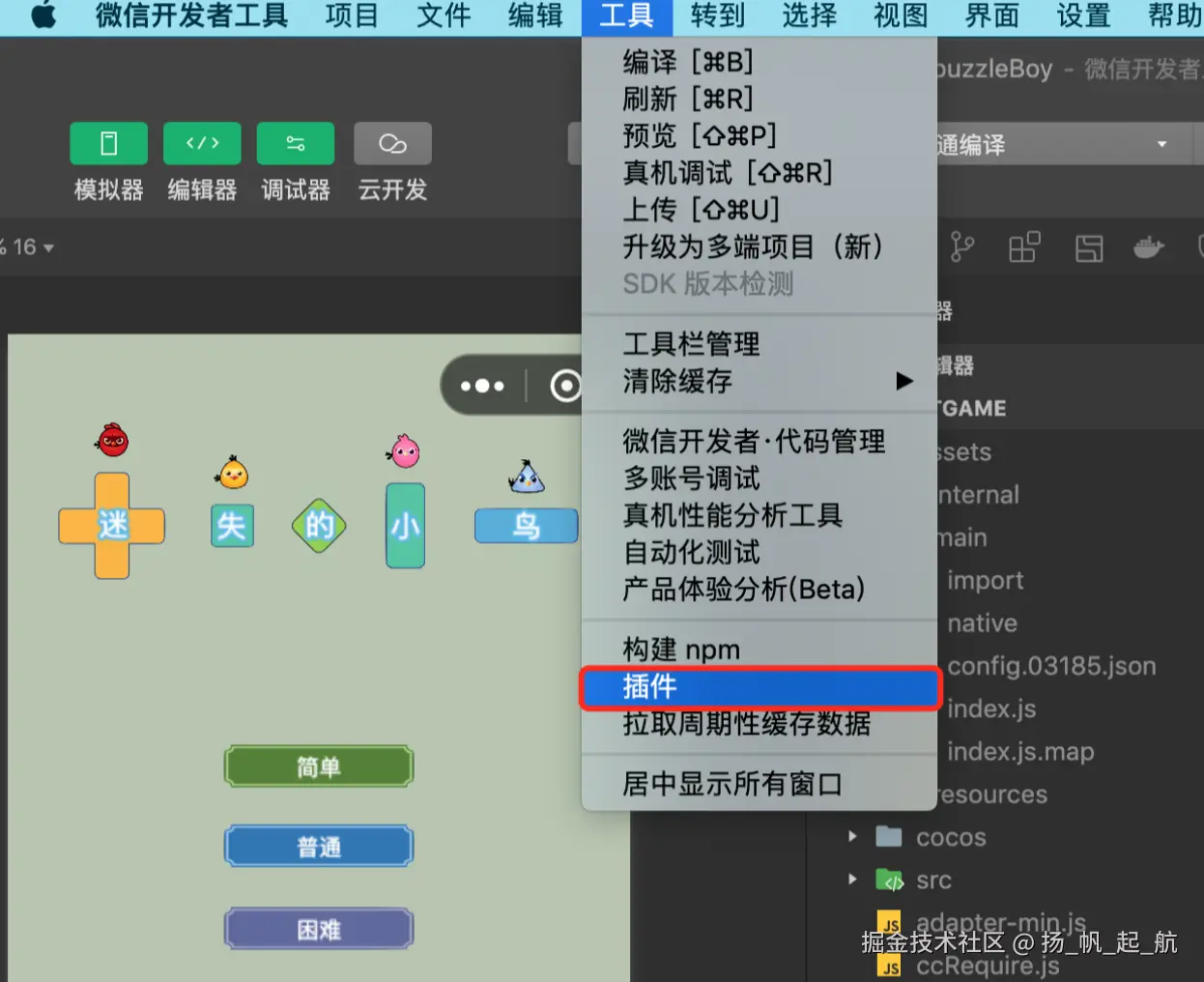Choose 预览 from the tools menu
This screenshot has height=982, width=1204.
pos(760,135)
